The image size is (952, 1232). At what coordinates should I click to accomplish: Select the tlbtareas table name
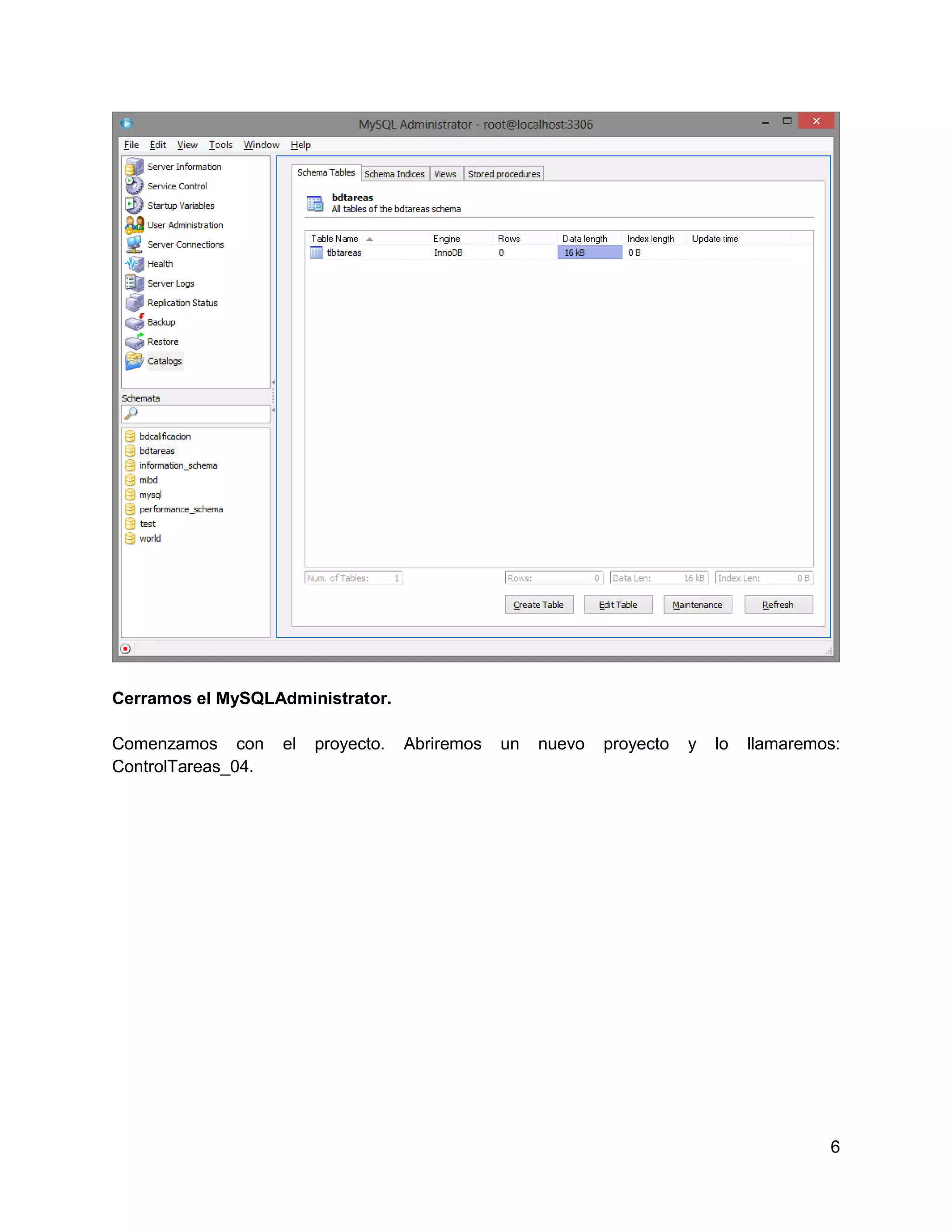pos(344,253)
